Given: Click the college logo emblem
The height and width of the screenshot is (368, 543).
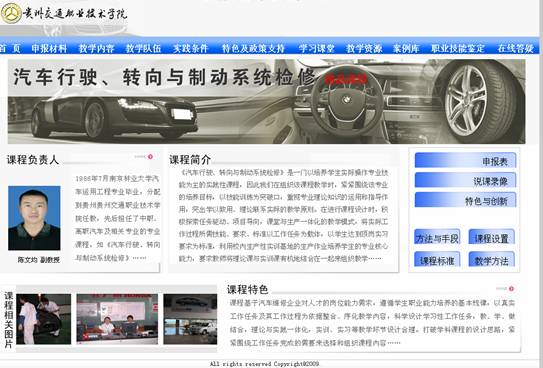Looking at the screenshot, I should tap(11, 13).
